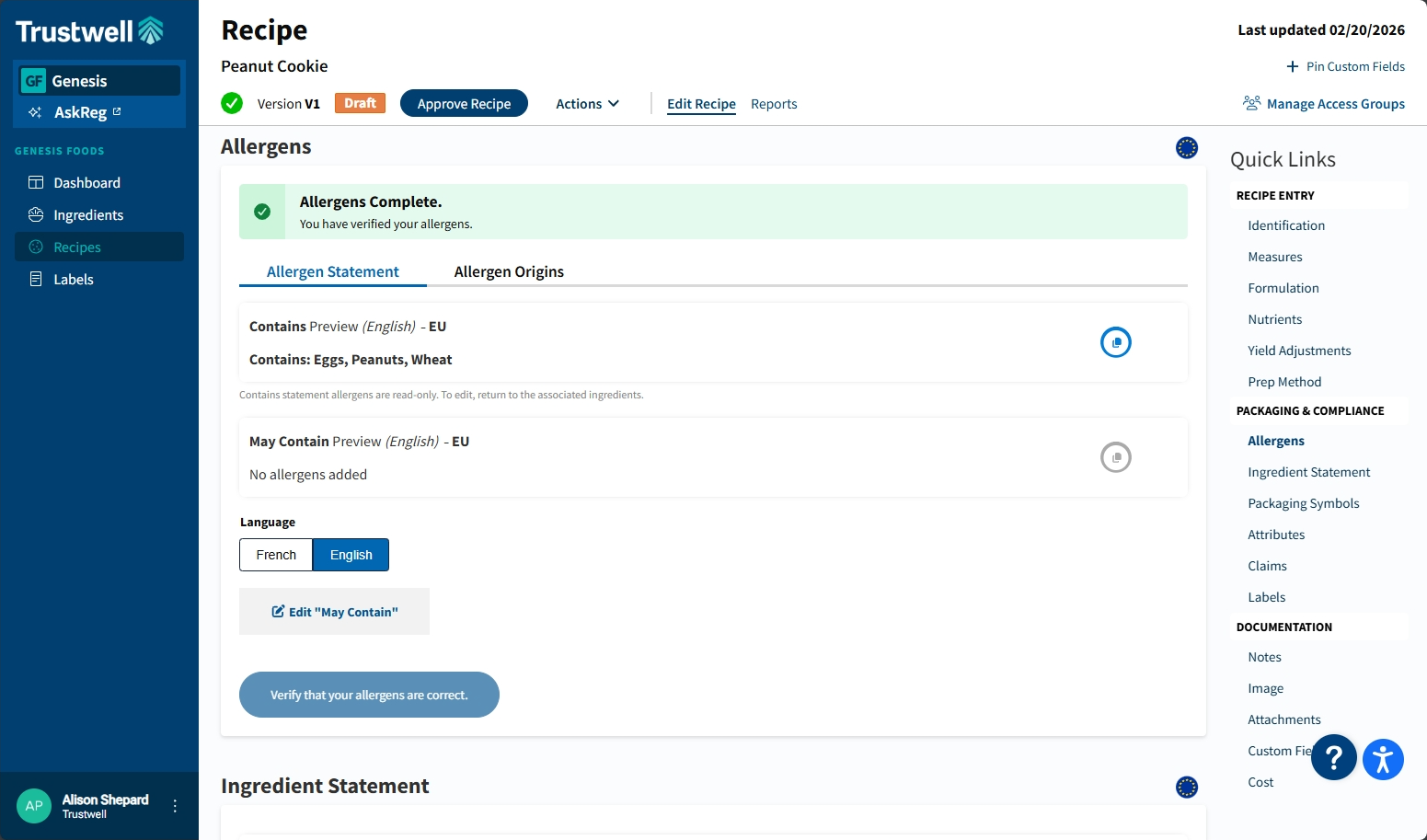Screen dimensions: 1427x840
Task: Copy the Contains allergen statement
Action: tap(1115, 342)
